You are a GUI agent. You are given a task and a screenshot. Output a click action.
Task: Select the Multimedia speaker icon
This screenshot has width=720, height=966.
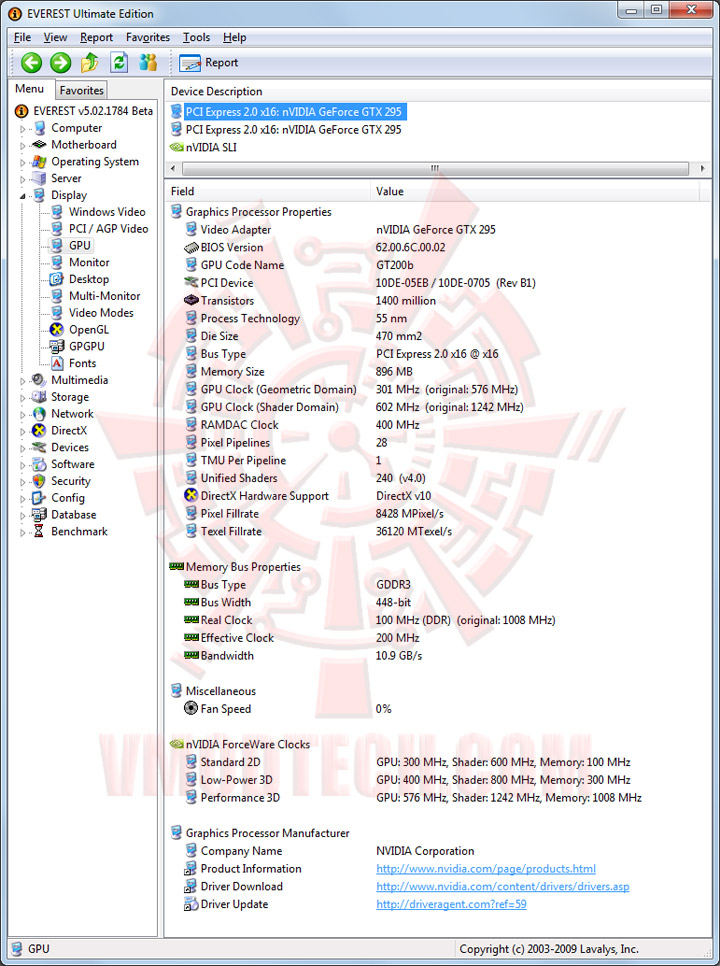39,380
